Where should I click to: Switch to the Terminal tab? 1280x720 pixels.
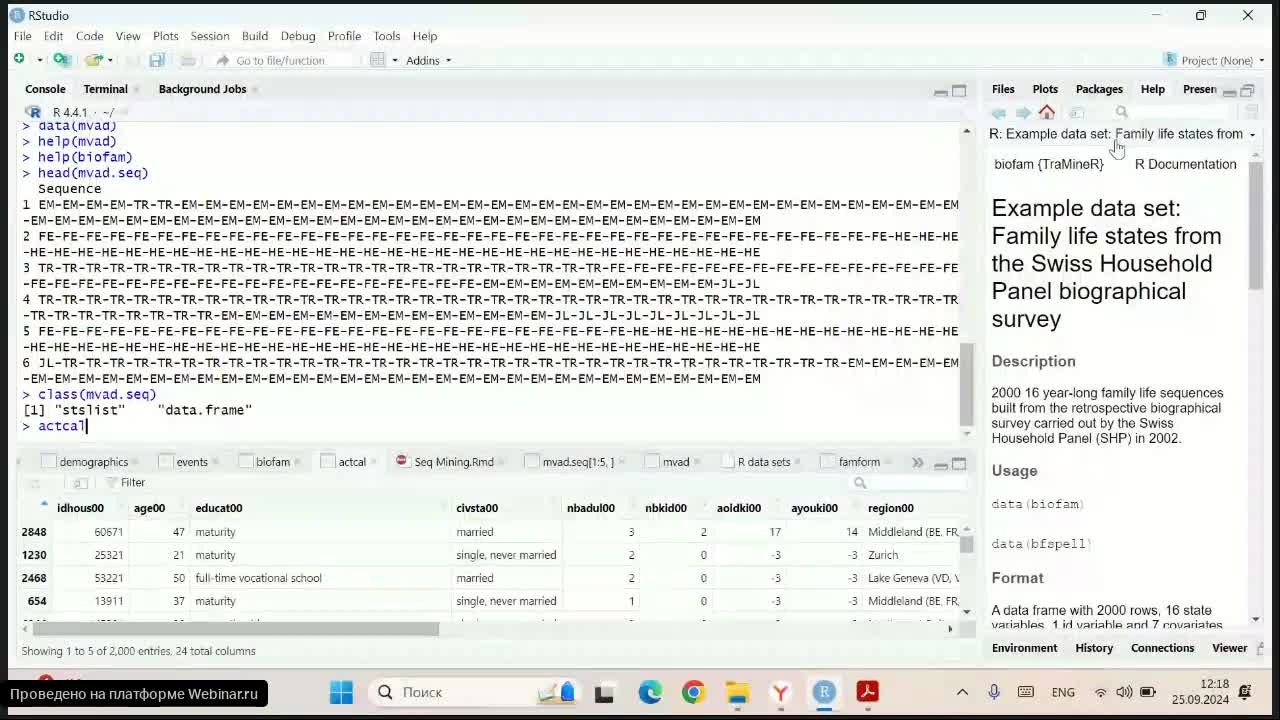(105, 89)
